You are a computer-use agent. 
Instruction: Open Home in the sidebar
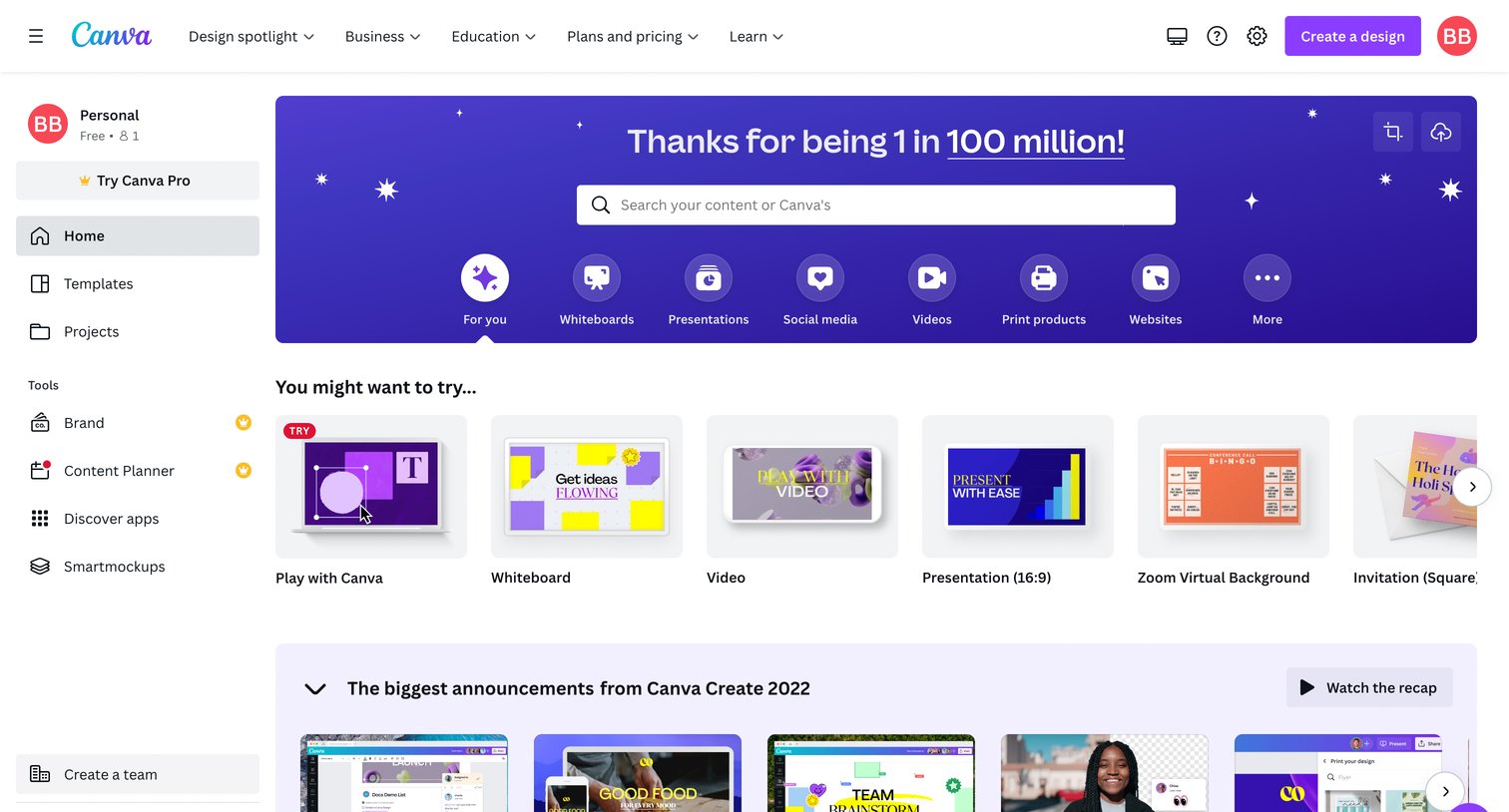pyautogui.click(x=138, y=235)
